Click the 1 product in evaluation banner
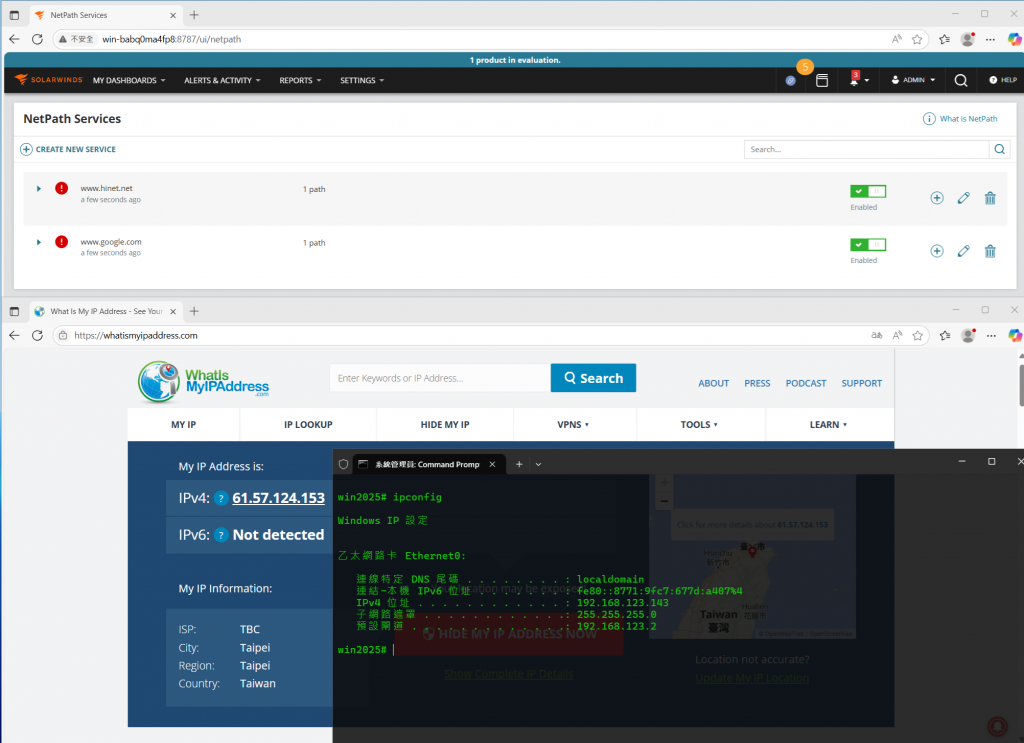The height and width of the screenshot is (743, 1024). pyautogui.click(x=515, y=60)
